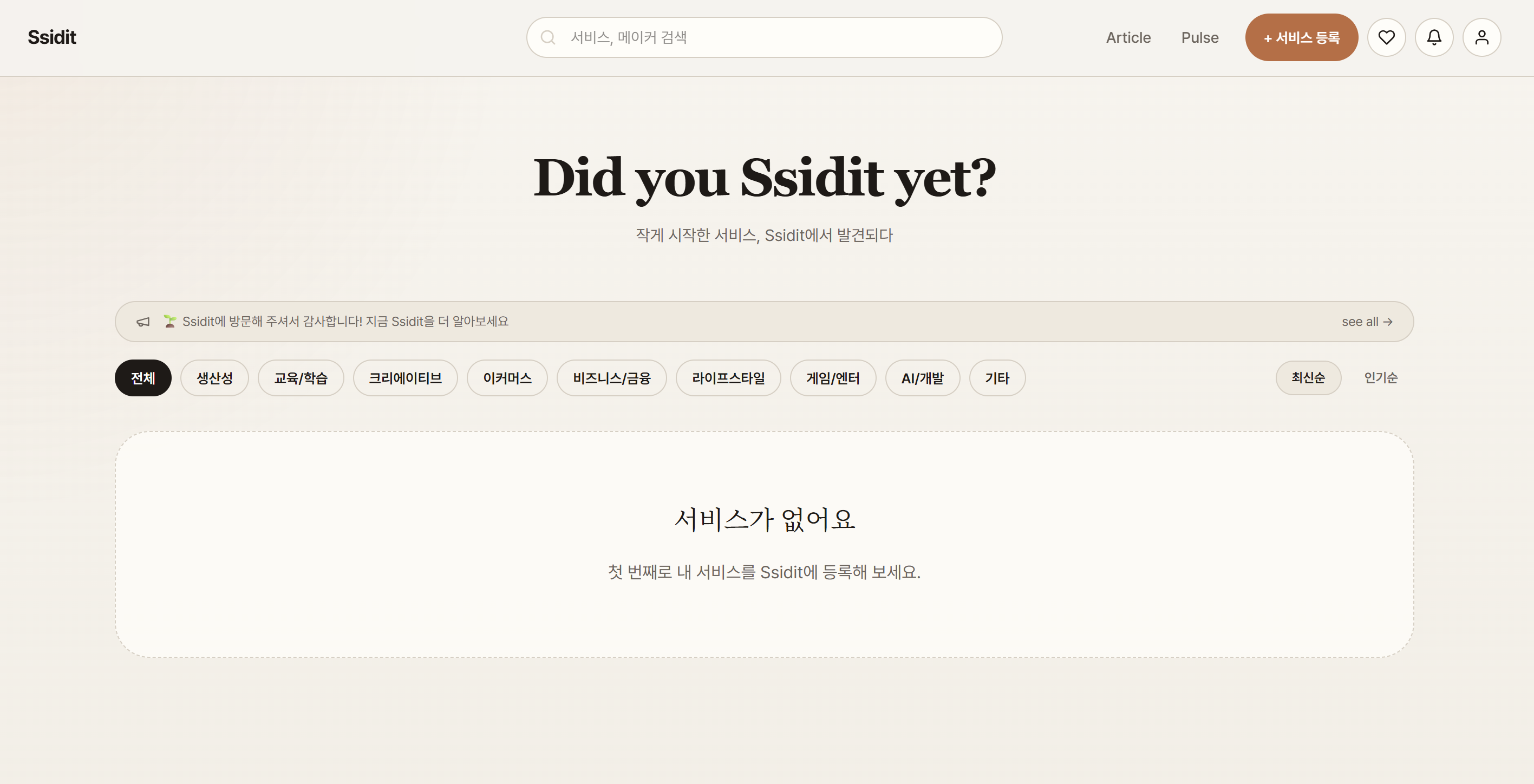This screenshot has width=1534, height=784.
Task: Open the bell notifications icon
Action: (1433, 37)
